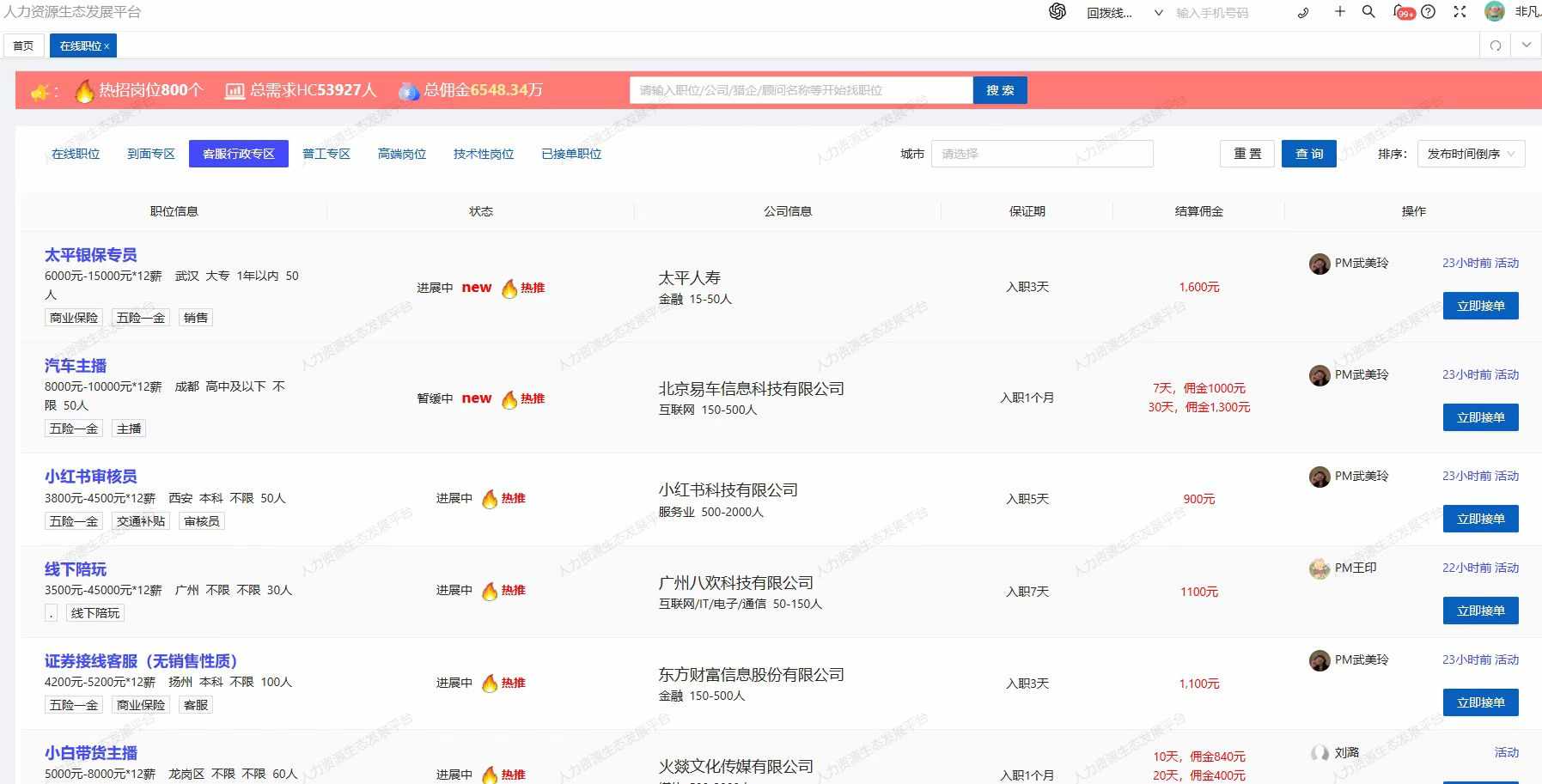Open the 回拨线 line dropdown
The height and width of the screenshot is (784, 1542).
(1124, 13)
